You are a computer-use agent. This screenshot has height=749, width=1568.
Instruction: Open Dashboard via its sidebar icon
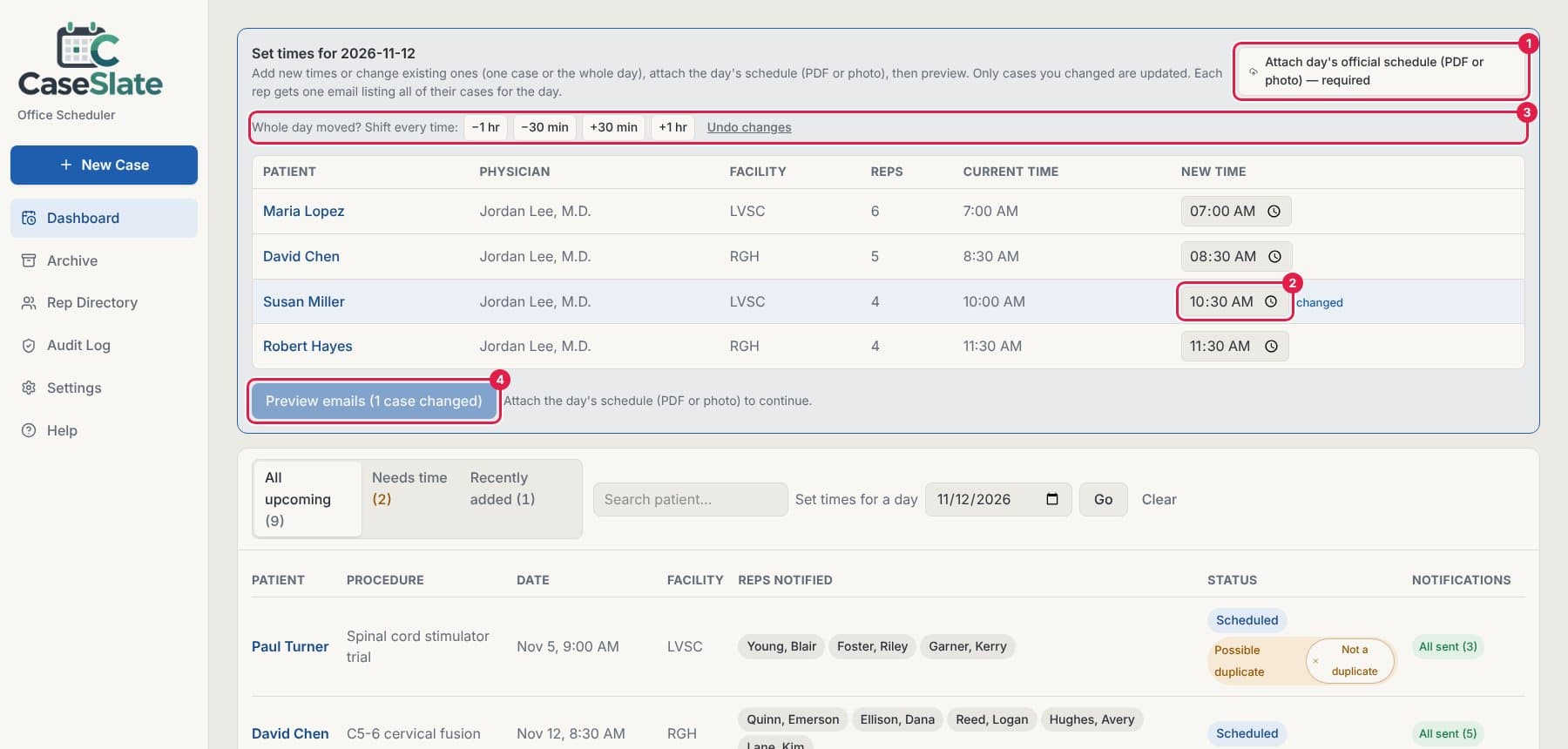click(x=29, y=218)
